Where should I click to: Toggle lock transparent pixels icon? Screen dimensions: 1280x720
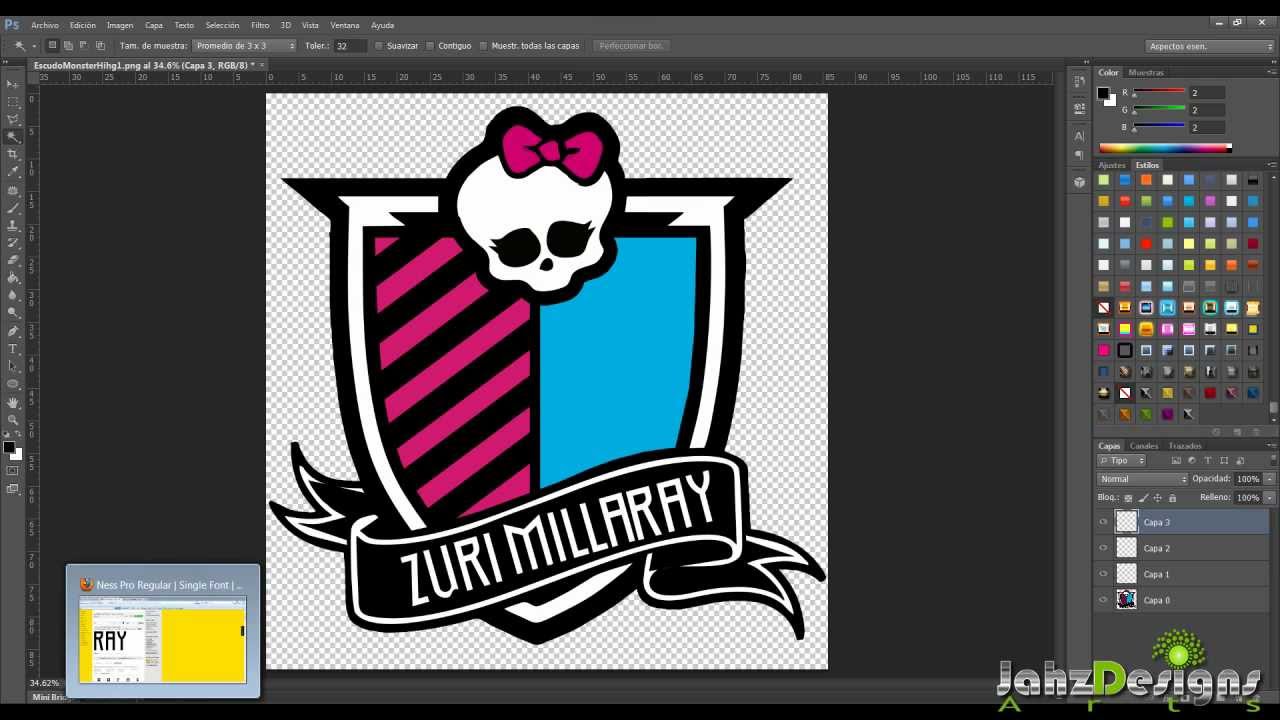coord(1128,498)
